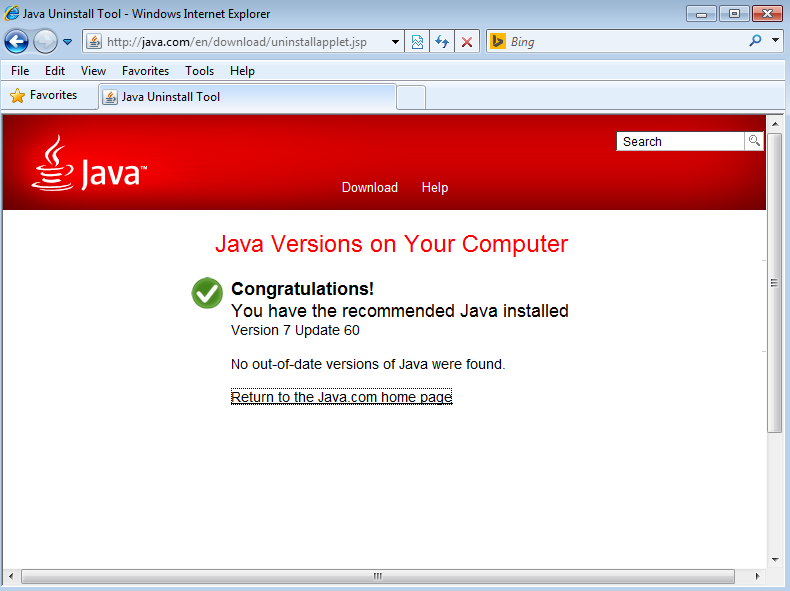The width and height of the screenshot is (790, 591).
Task: Open the View menu
Action: [93, 71]
